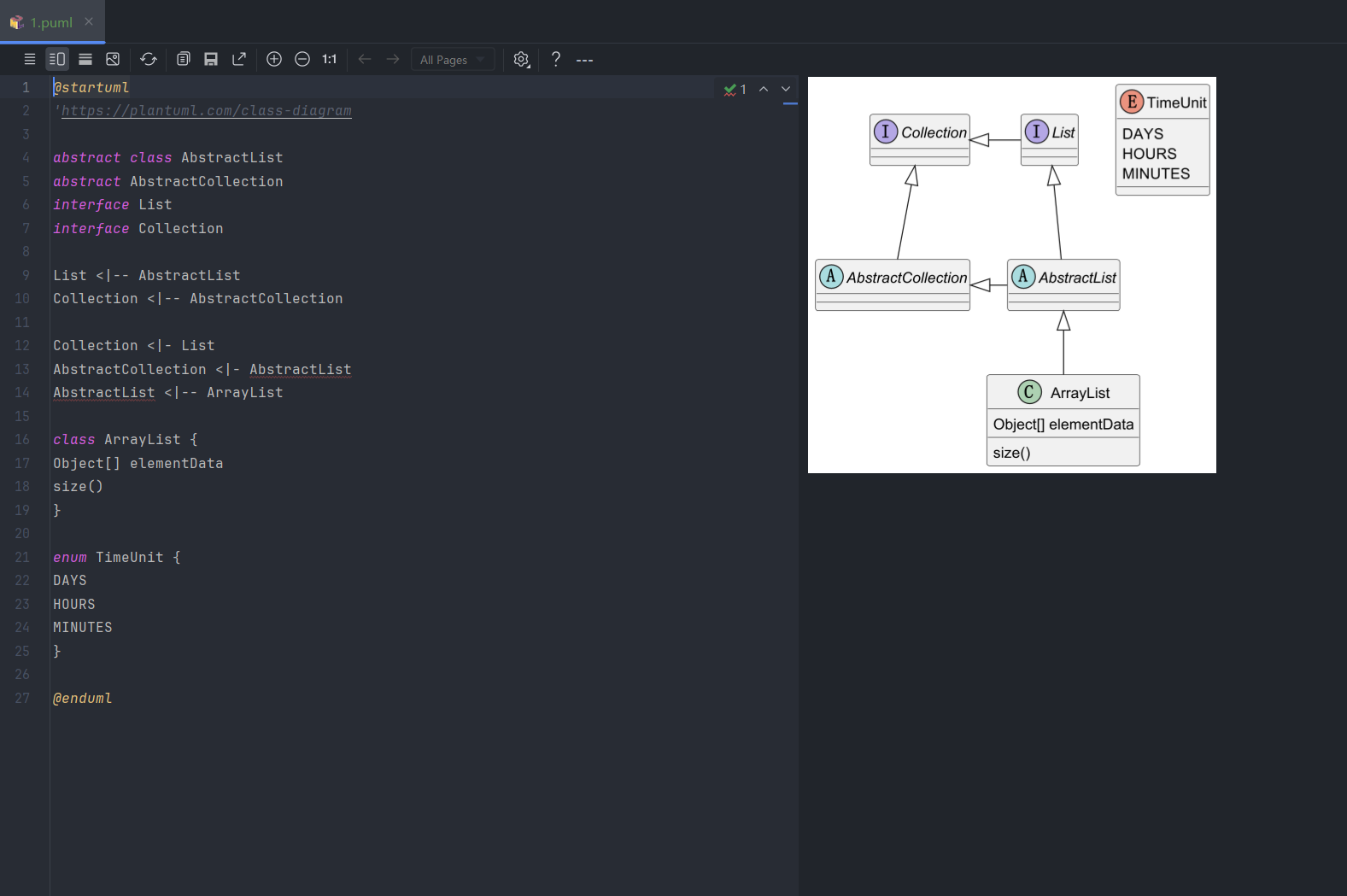The image size is (1347, 896).
Task: Close the 1.puml tab
Action: click(89, 21)
